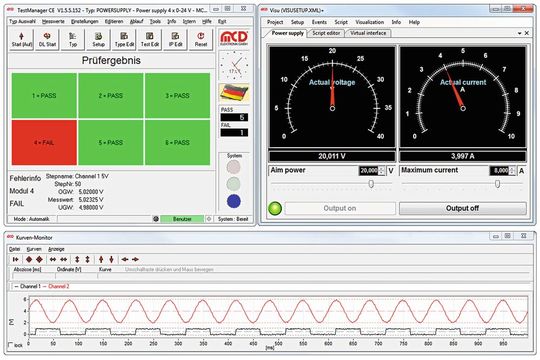Close the current Visu tab with the X

pyautogui.click(x=527, y=33)
